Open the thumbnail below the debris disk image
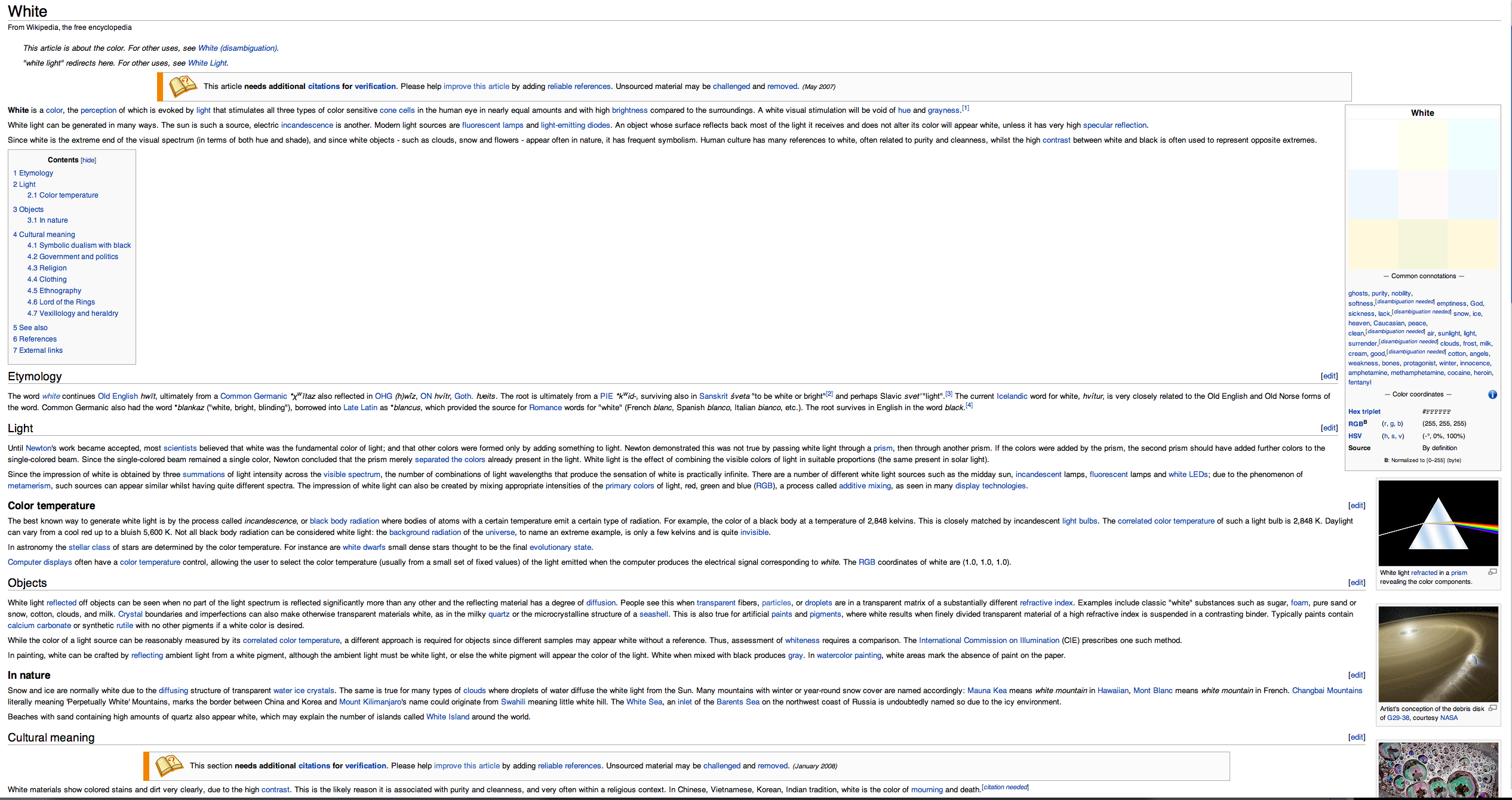This screenshot has width=1512, height=800. click(1438, 769)
